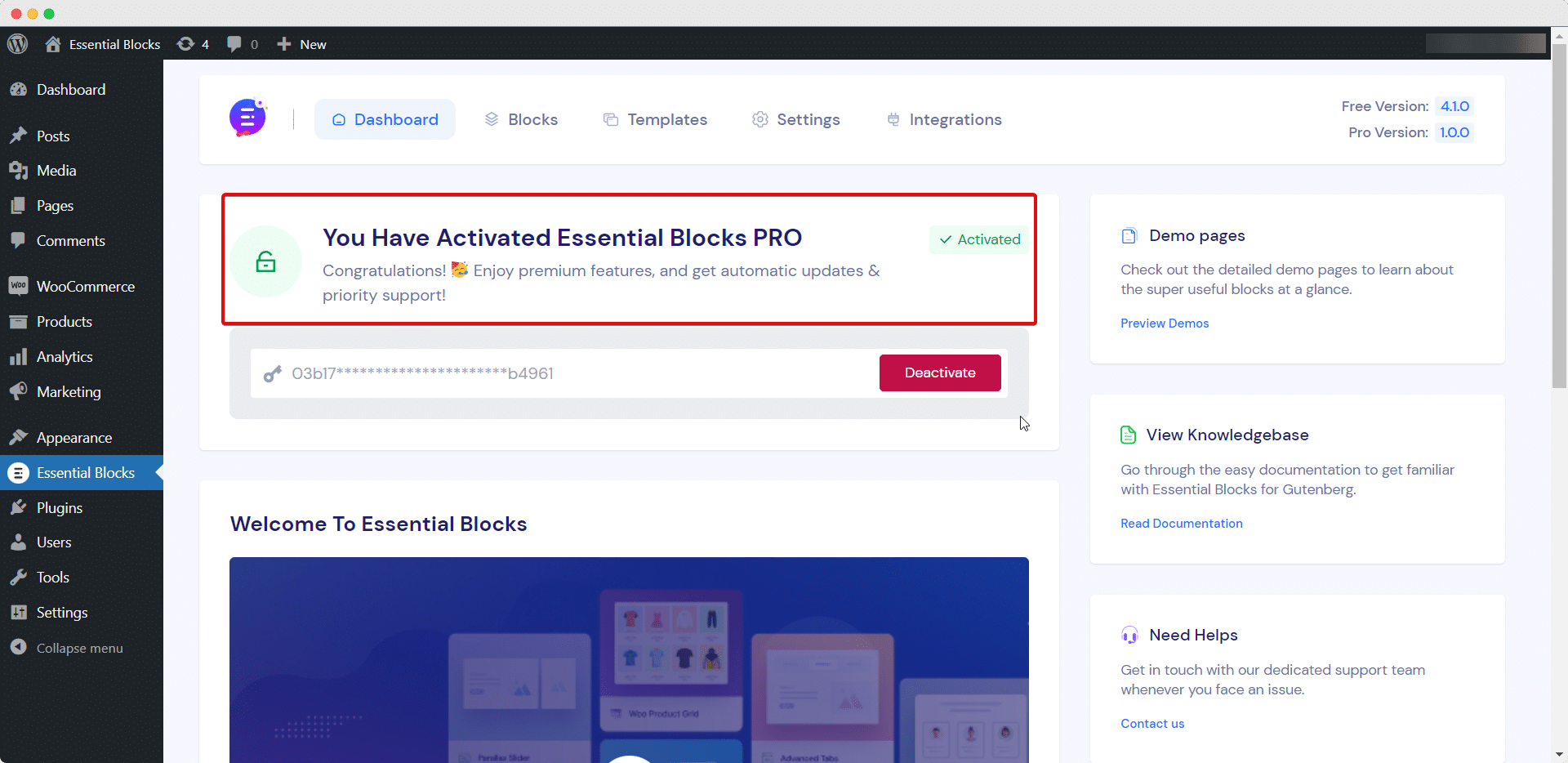Open the Preview Demos link

click(1164, 323)
